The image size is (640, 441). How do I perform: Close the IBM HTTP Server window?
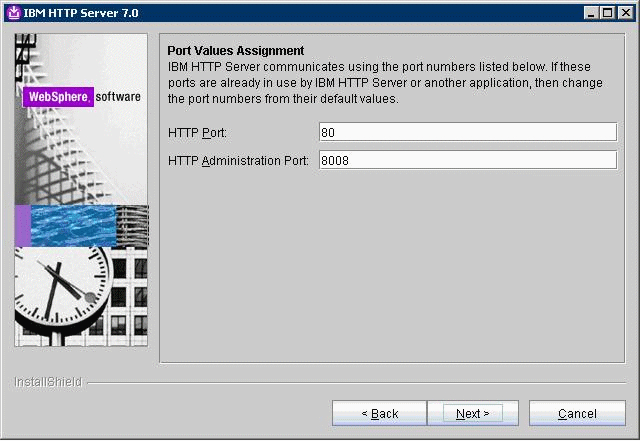[x=625, y=13]
